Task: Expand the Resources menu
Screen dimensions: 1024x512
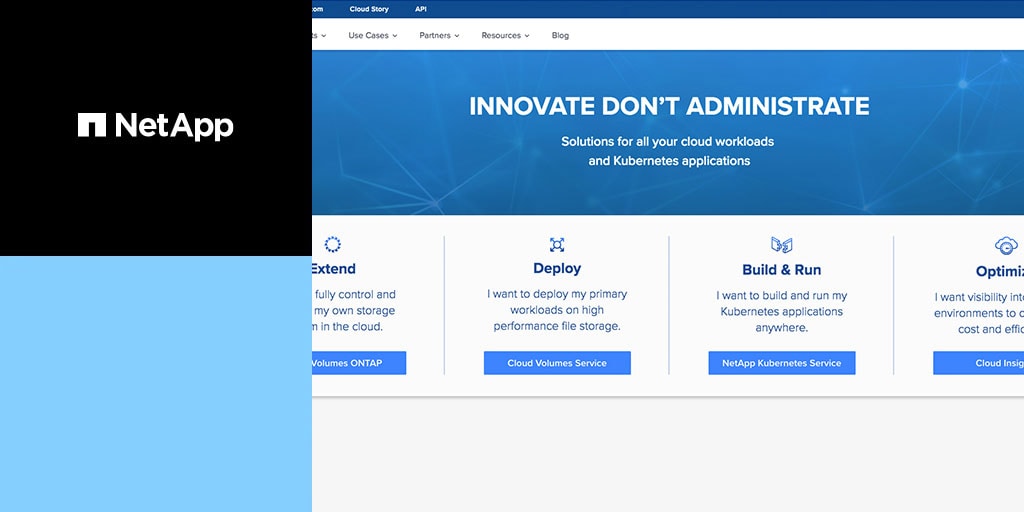Action: click(x=505, y=35)
